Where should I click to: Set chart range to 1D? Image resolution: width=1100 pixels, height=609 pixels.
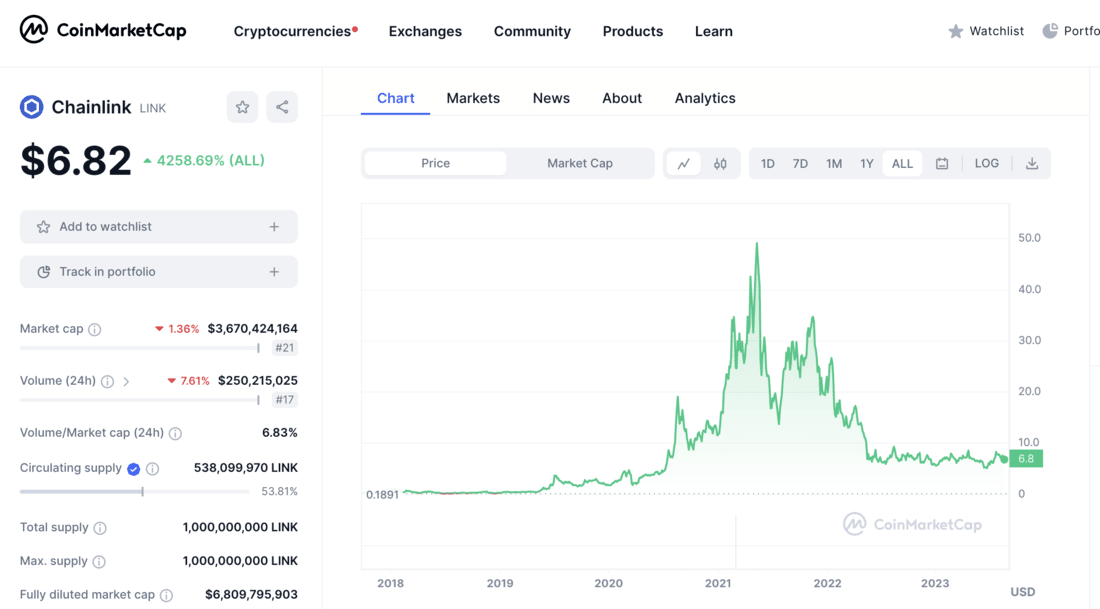tap(767, 163)
